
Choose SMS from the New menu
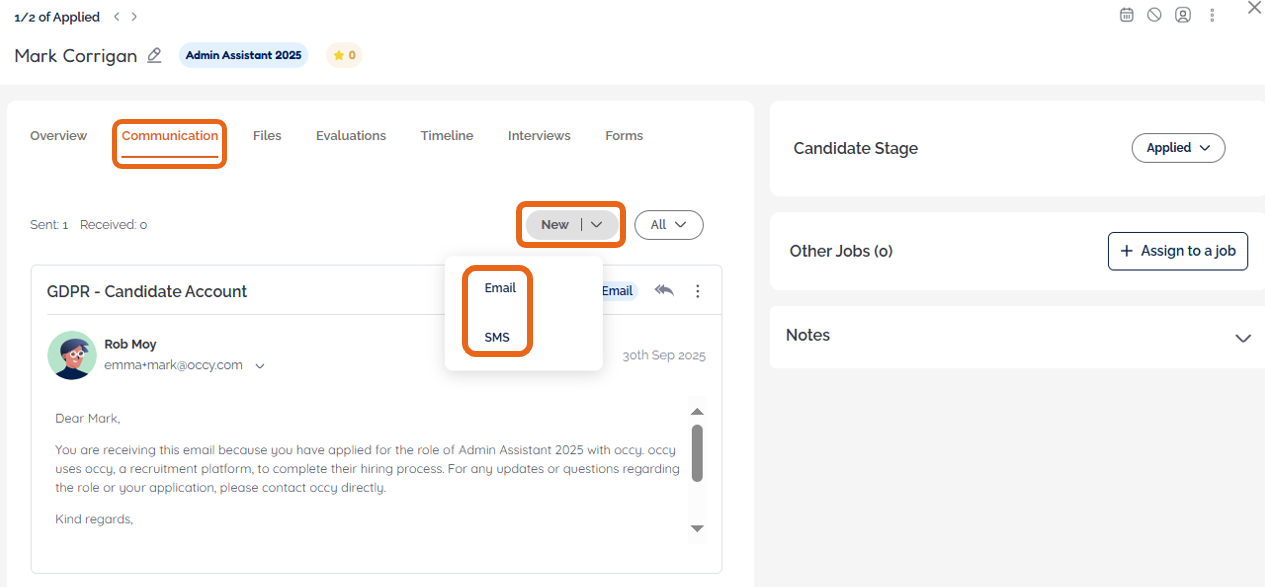pyautogui.click(x=497, y=337)
